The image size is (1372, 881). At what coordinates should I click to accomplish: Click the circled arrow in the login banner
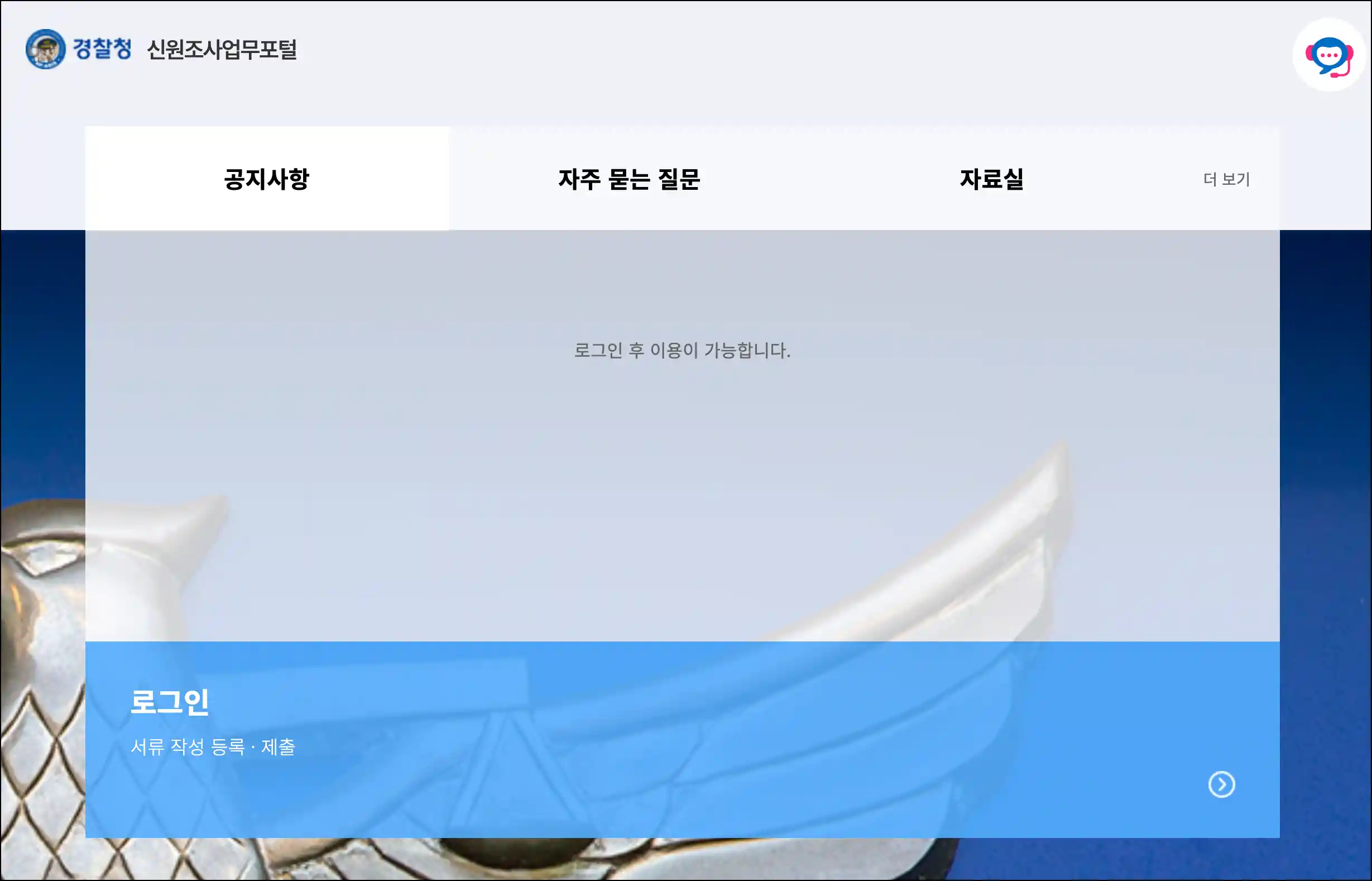click(x=1222, y=784)
